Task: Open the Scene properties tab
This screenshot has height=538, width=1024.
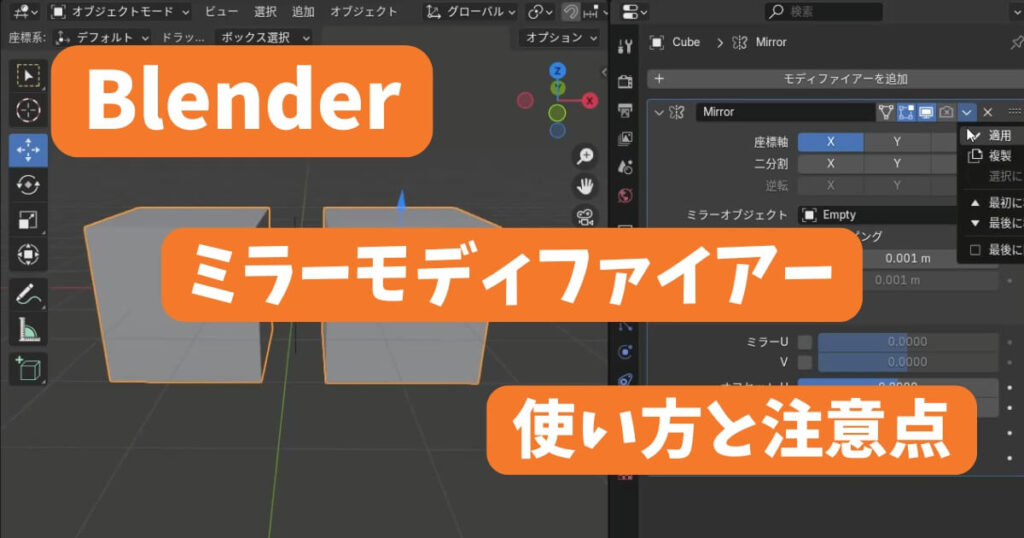Action: pos(625,167)
